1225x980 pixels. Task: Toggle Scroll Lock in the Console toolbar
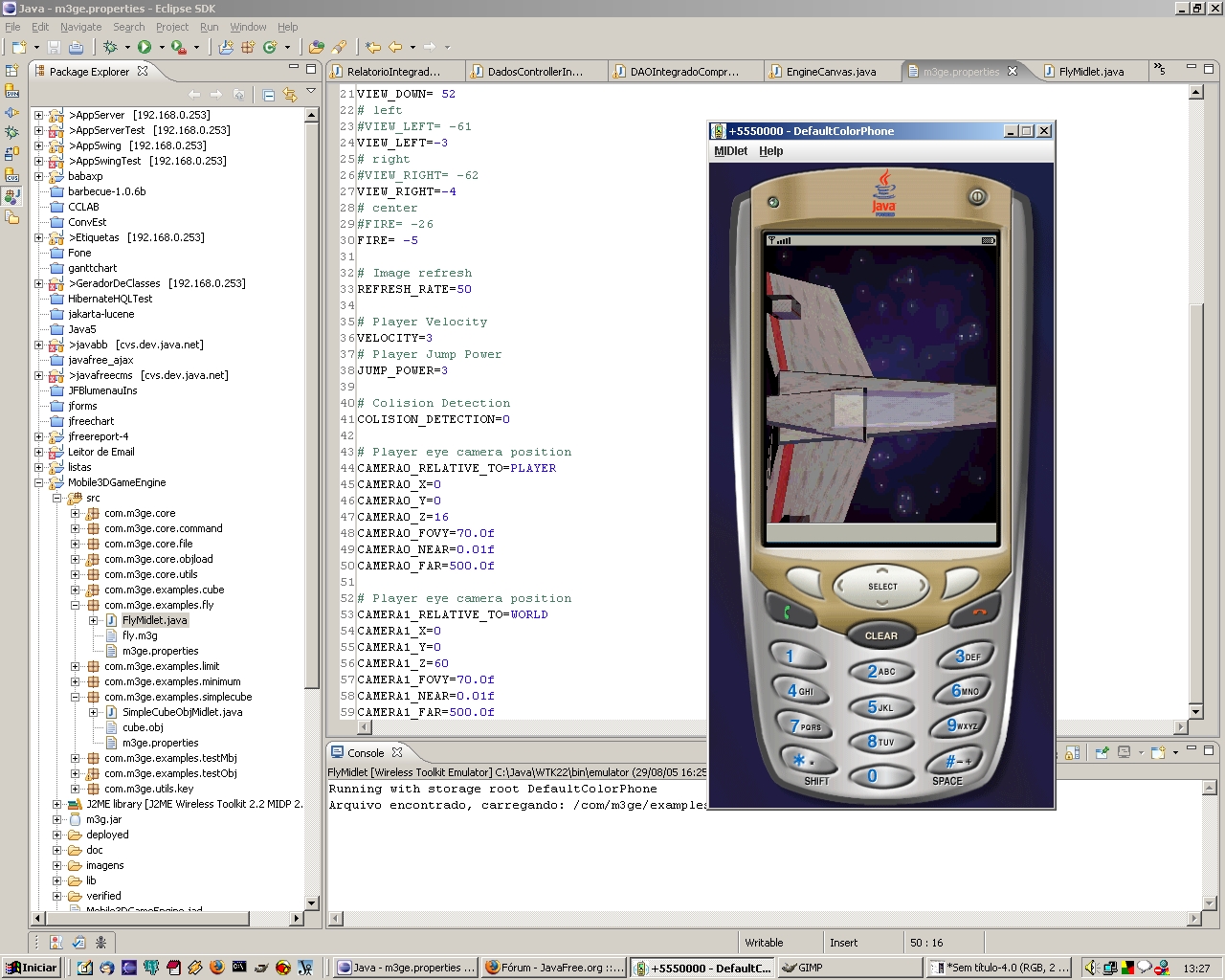(1073, 753)
